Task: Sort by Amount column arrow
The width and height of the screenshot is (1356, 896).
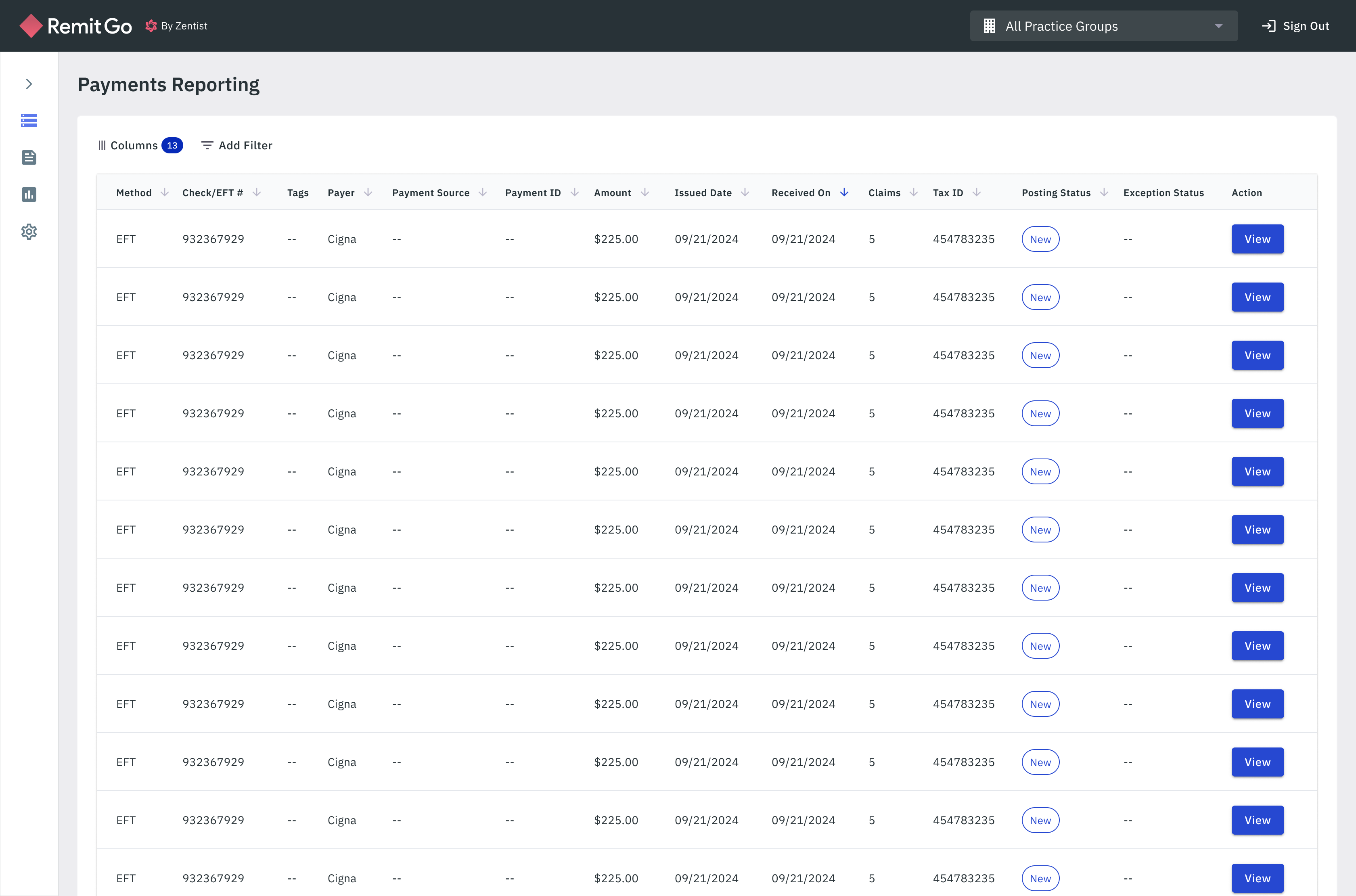Action: (x=645, y=193)
